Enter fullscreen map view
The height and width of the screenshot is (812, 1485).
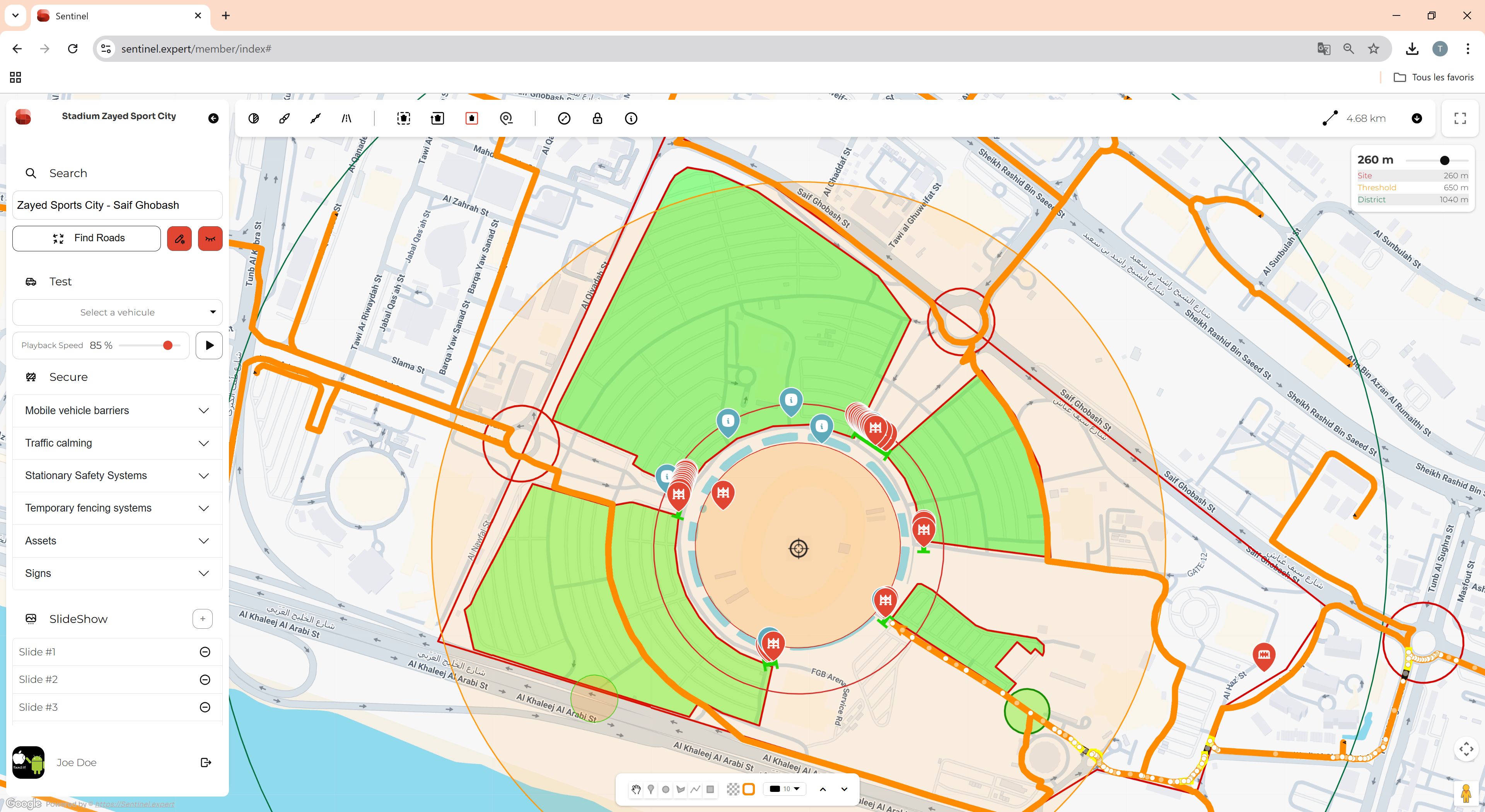(x=1460, y=118)
